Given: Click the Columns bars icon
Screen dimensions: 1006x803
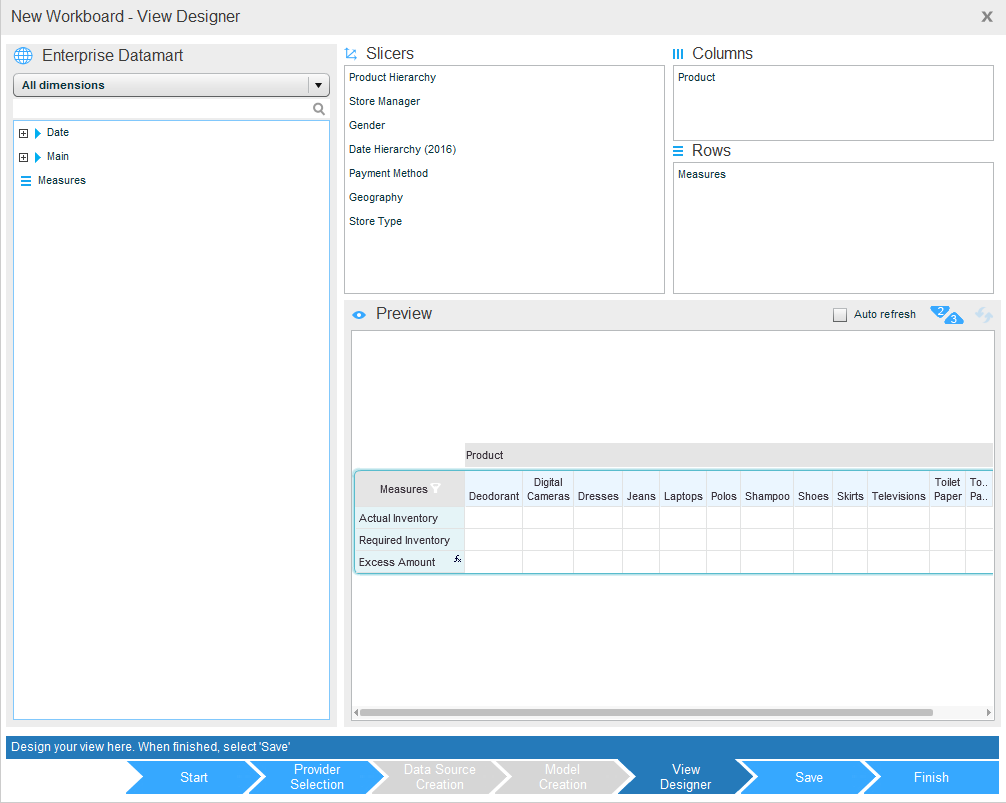Looking at the screenshot, I should click(678, 54).
